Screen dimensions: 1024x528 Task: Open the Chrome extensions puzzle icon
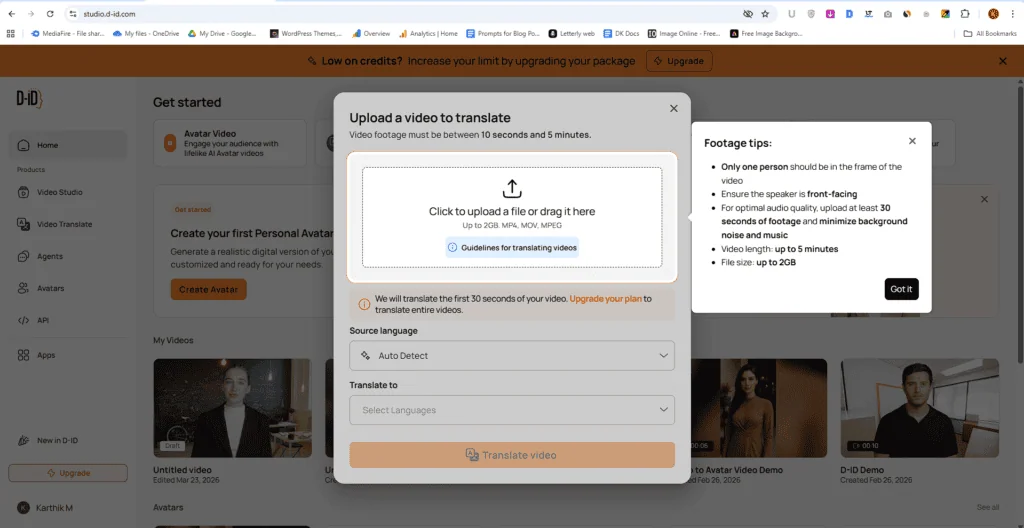pos(965,14)
